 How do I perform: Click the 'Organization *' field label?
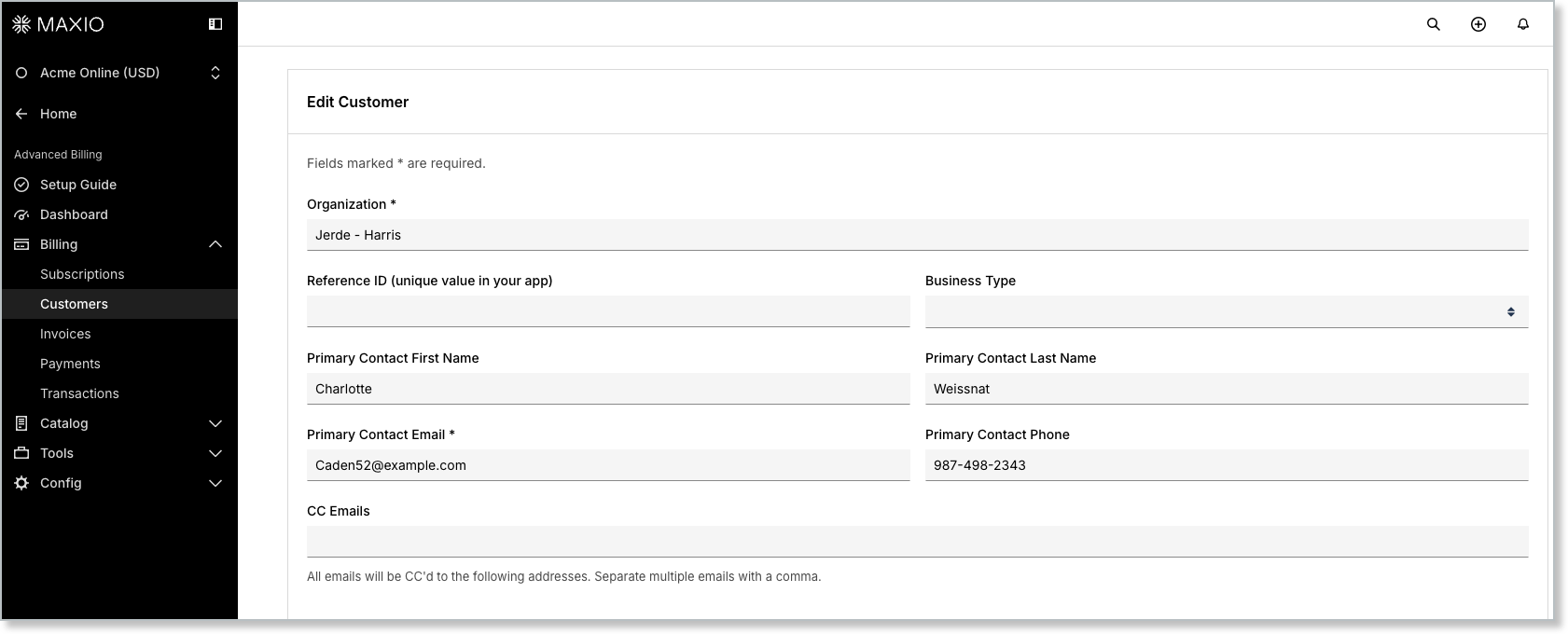352,204
